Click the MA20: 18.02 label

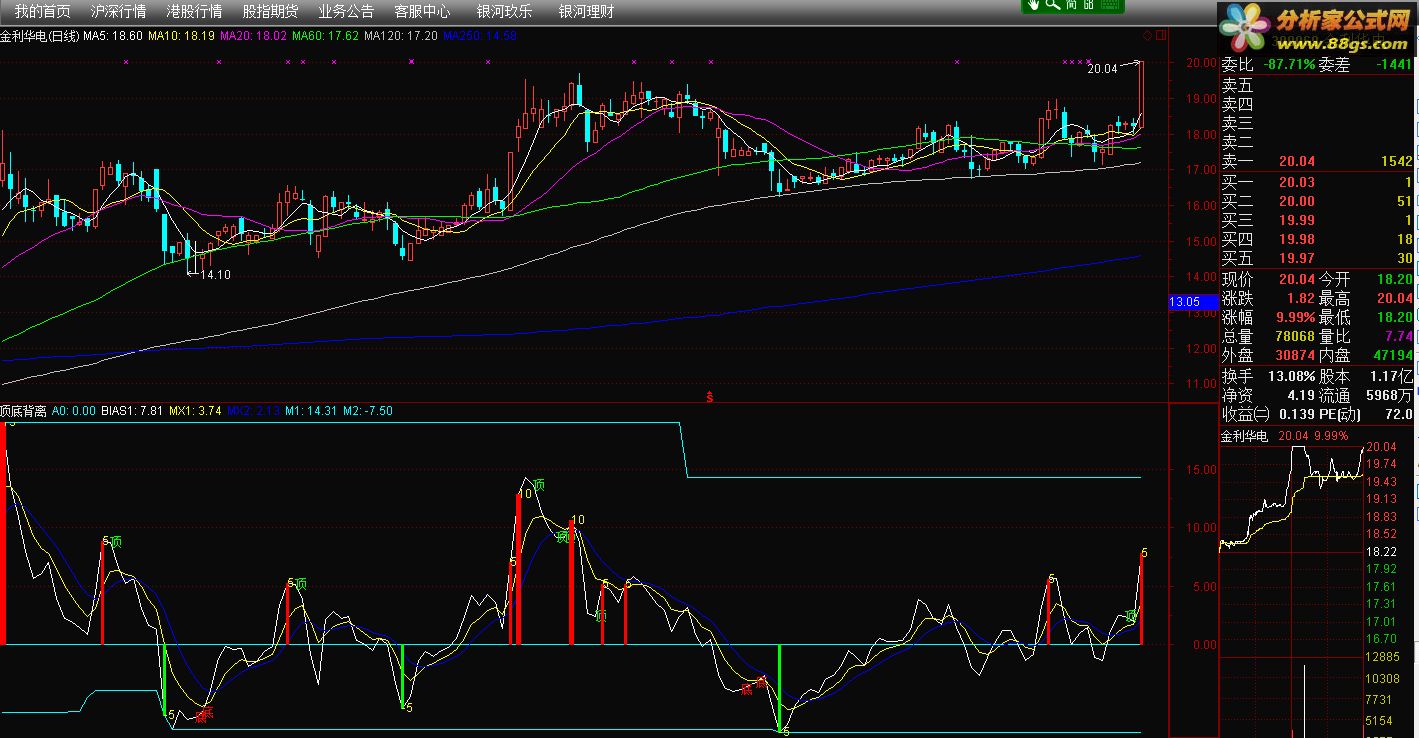coord(253,36)
